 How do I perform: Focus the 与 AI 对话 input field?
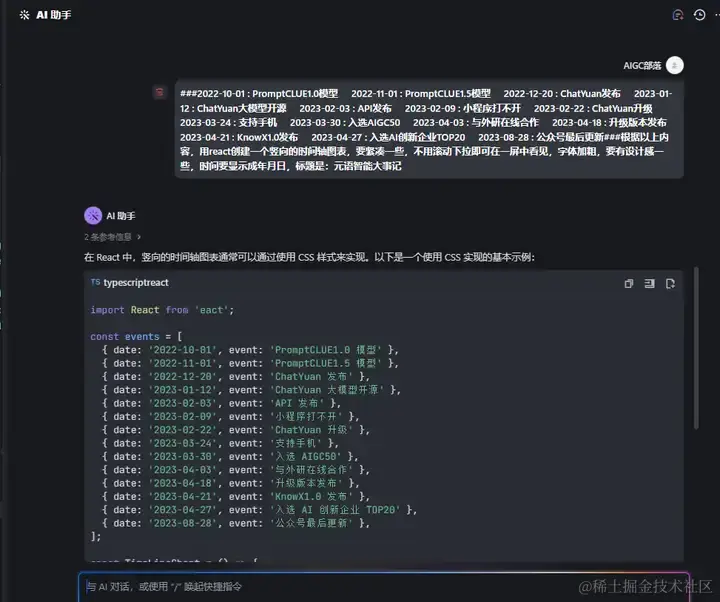pos(384,587)
